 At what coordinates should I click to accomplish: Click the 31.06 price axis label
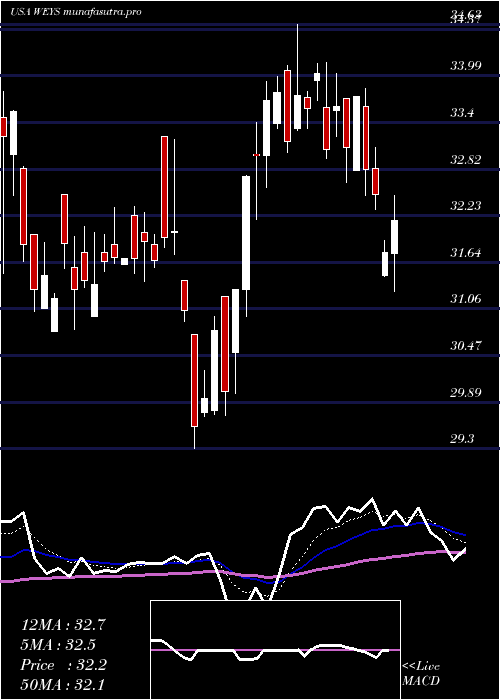pos(465,299)
